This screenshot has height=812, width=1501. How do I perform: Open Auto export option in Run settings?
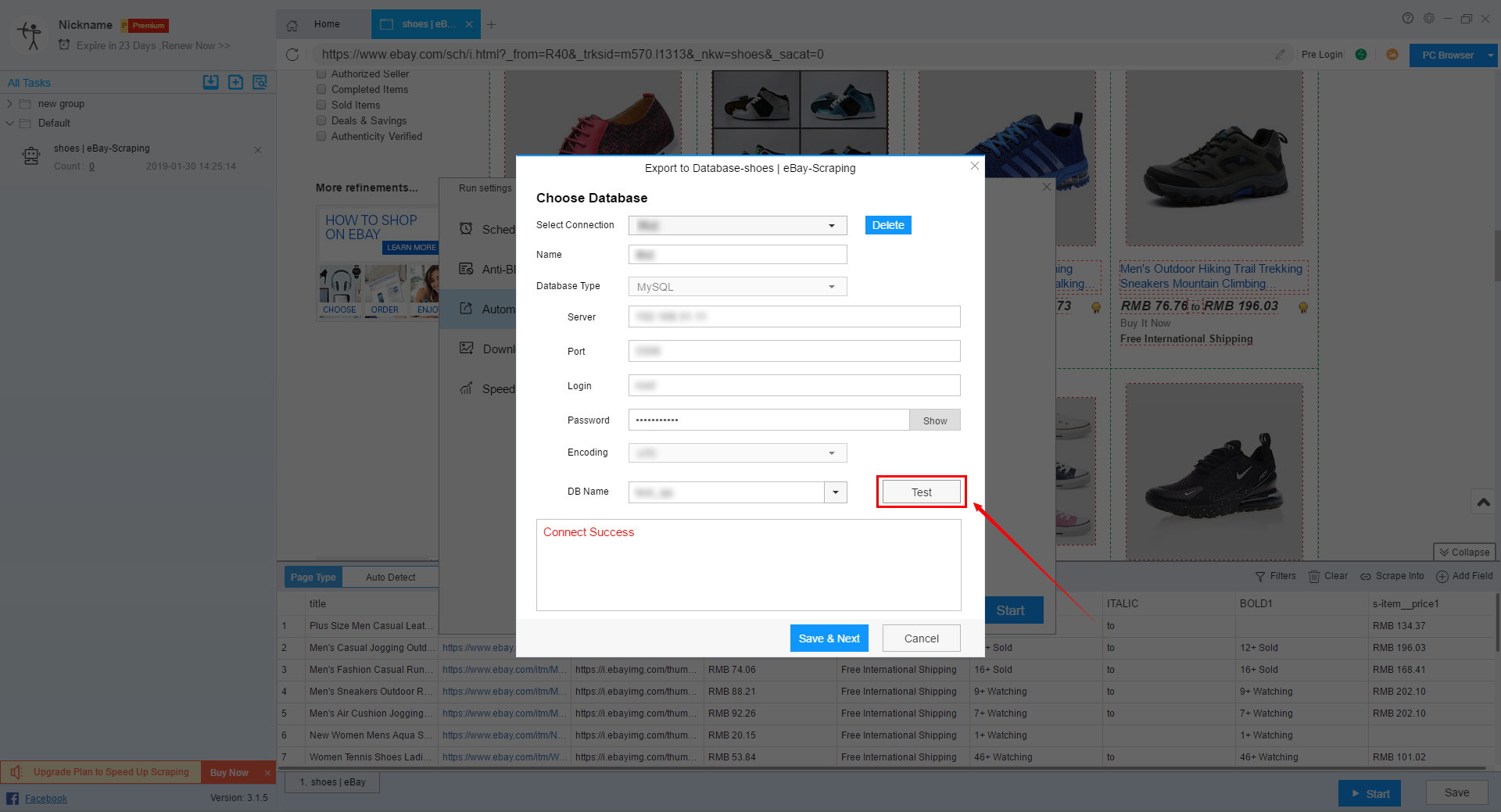pyautogui.click(x=478, y=309)
